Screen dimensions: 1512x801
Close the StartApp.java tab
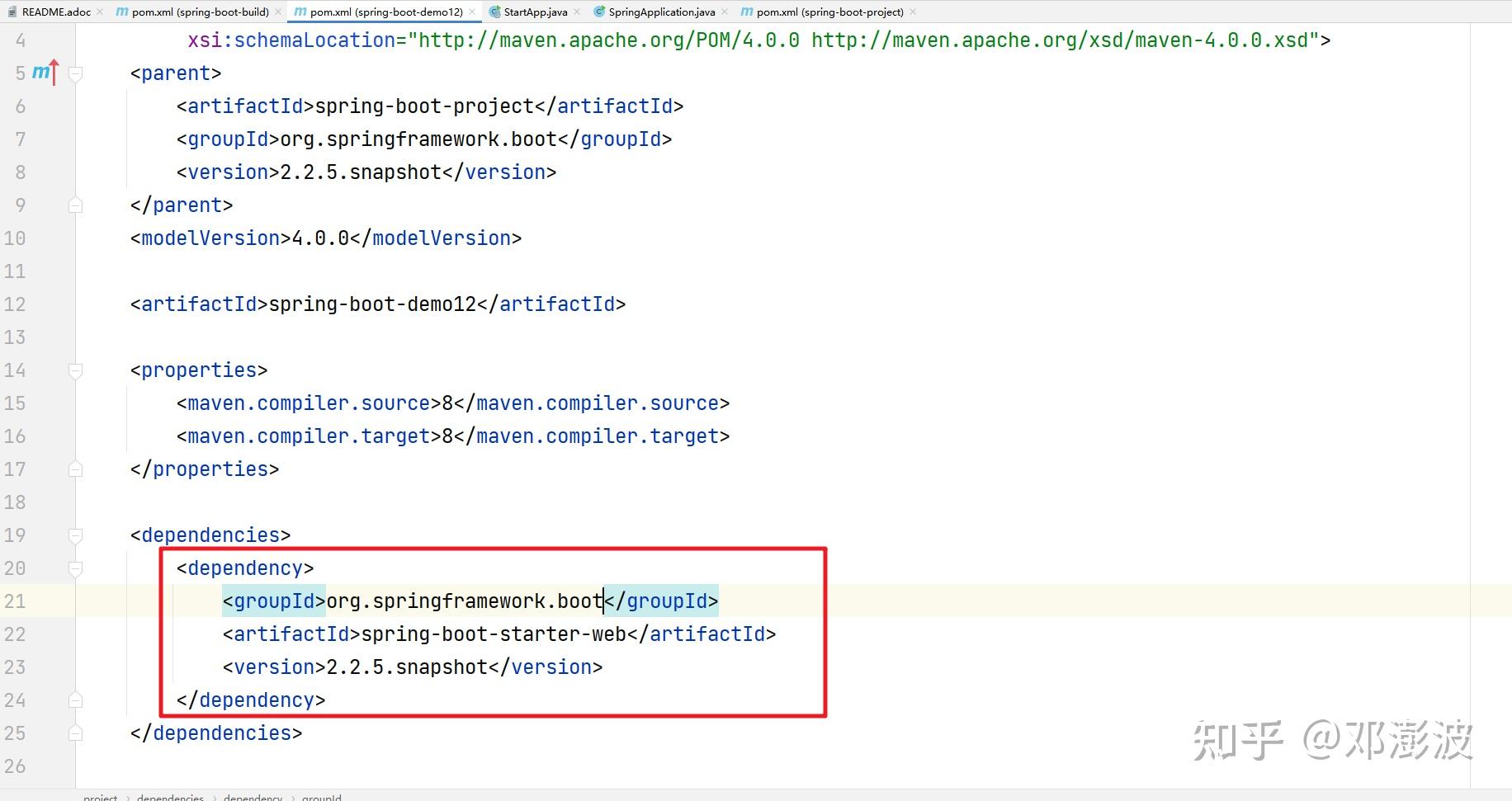(x=577, y=12)
